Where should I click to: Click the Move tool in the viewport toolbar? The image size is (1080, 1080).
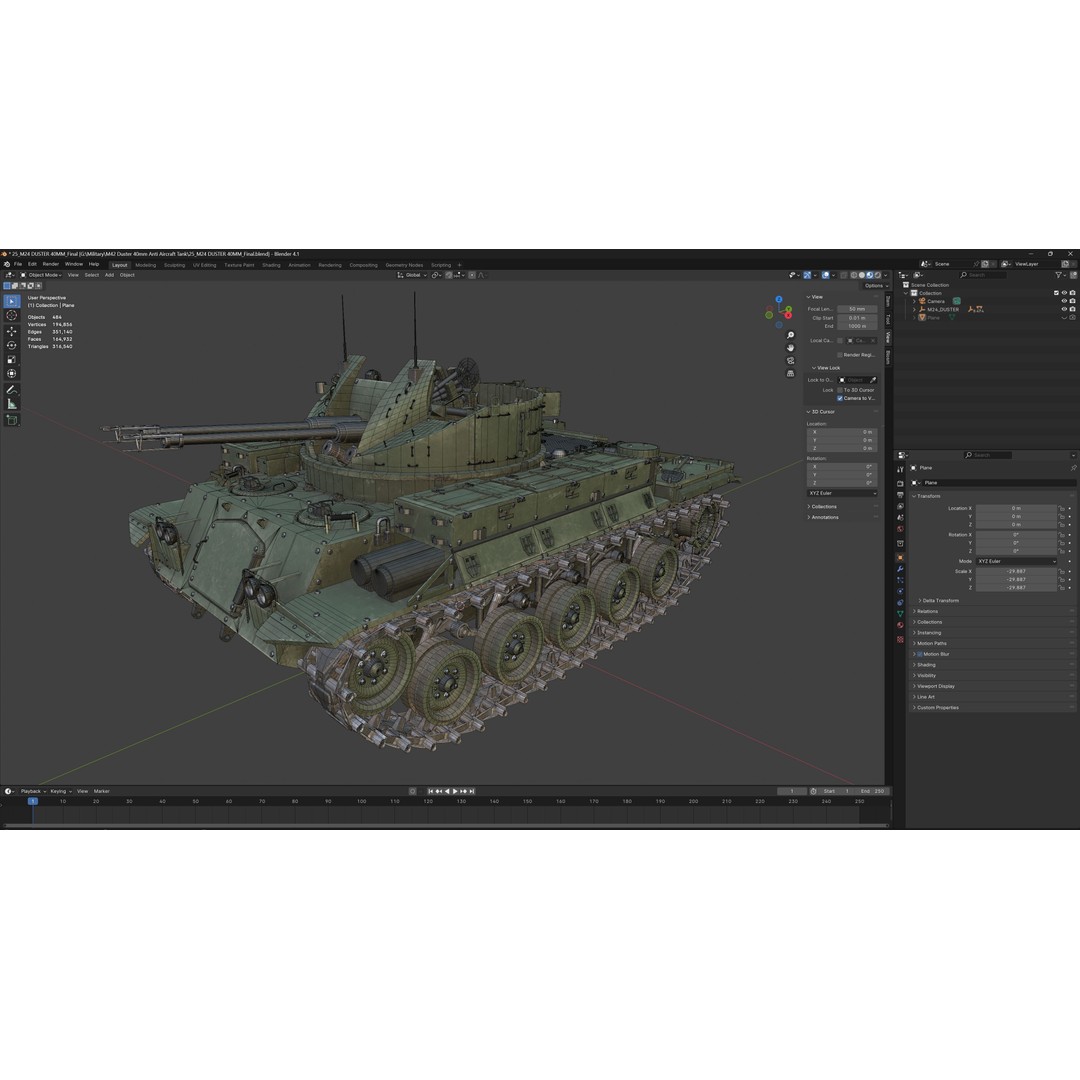coord(11,331)
